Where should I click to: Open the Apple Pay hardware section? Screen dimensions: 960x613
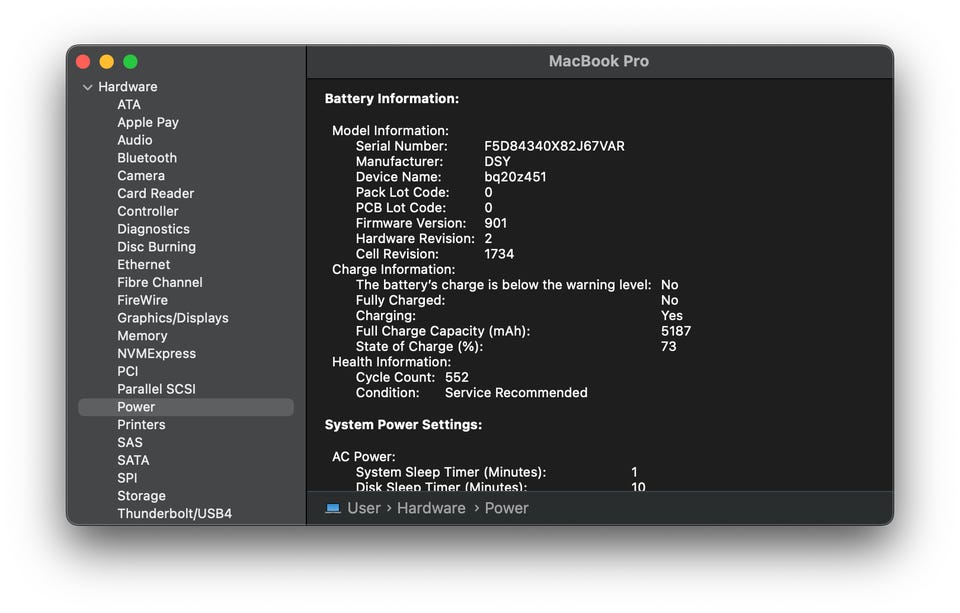pos(148,122)
